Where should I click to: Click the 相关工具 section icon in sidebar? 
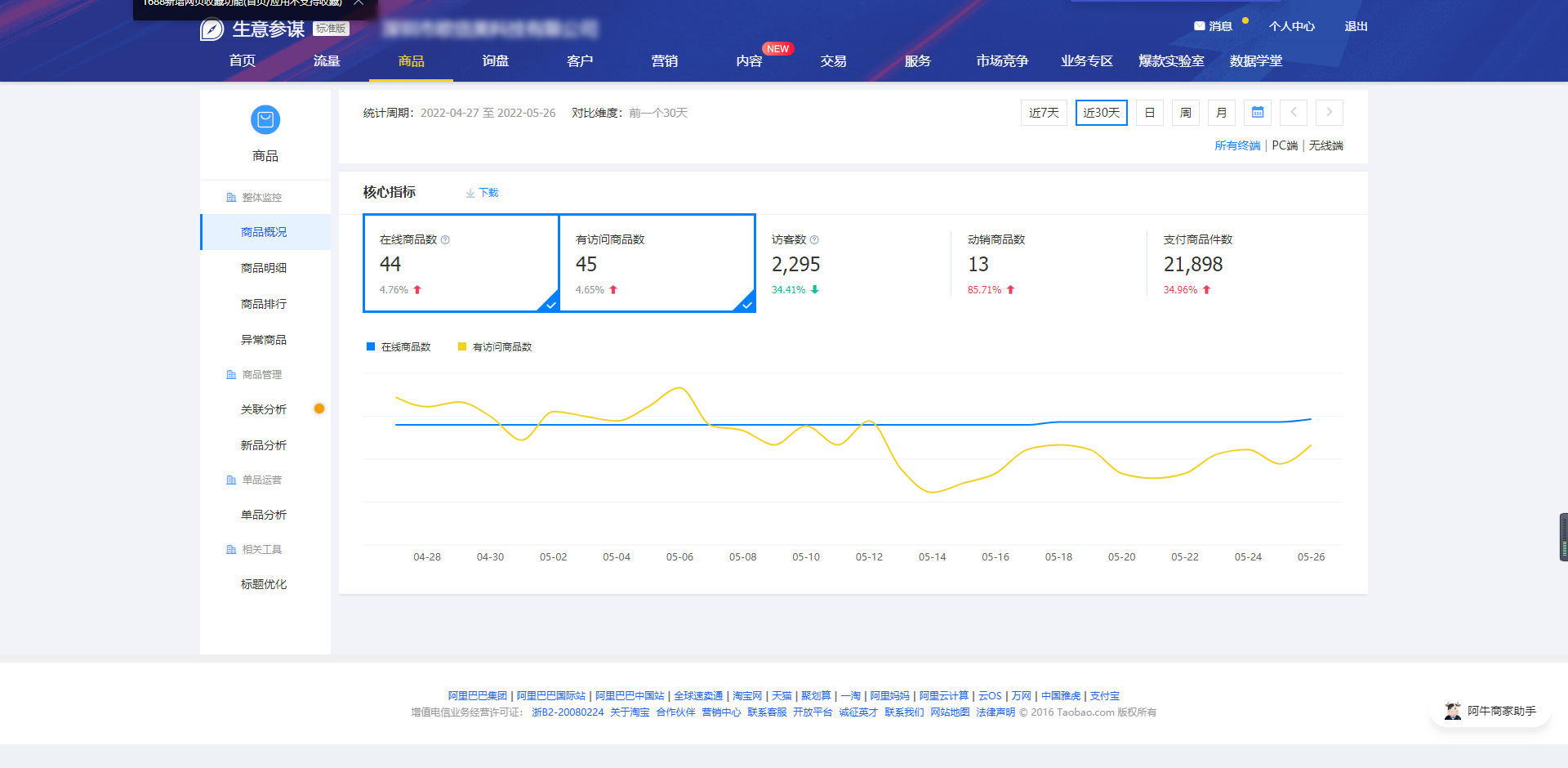click(231, 549)
